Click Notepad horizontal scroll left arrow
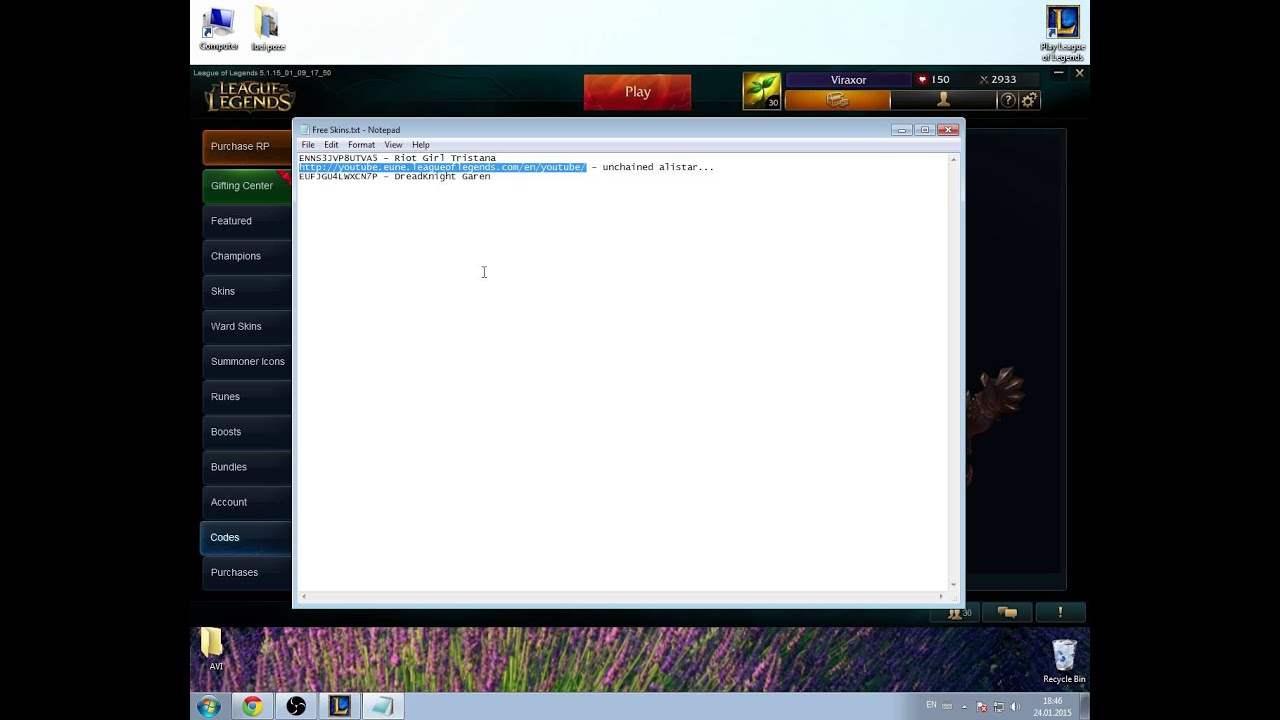Screen dimensions: 1280x720 (304, 597)
